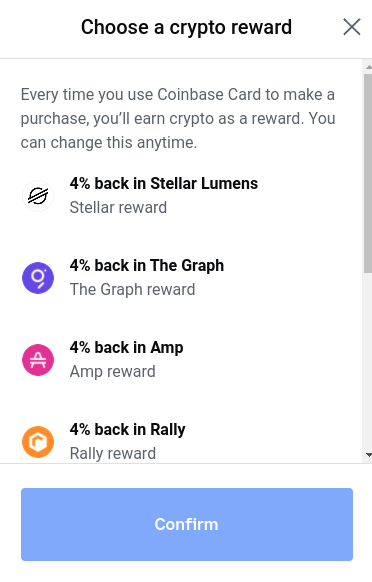The height and width of the screenshot is (582, 372).
Task: Select 4% back in The Graph option
Action: tap(187, 278)
